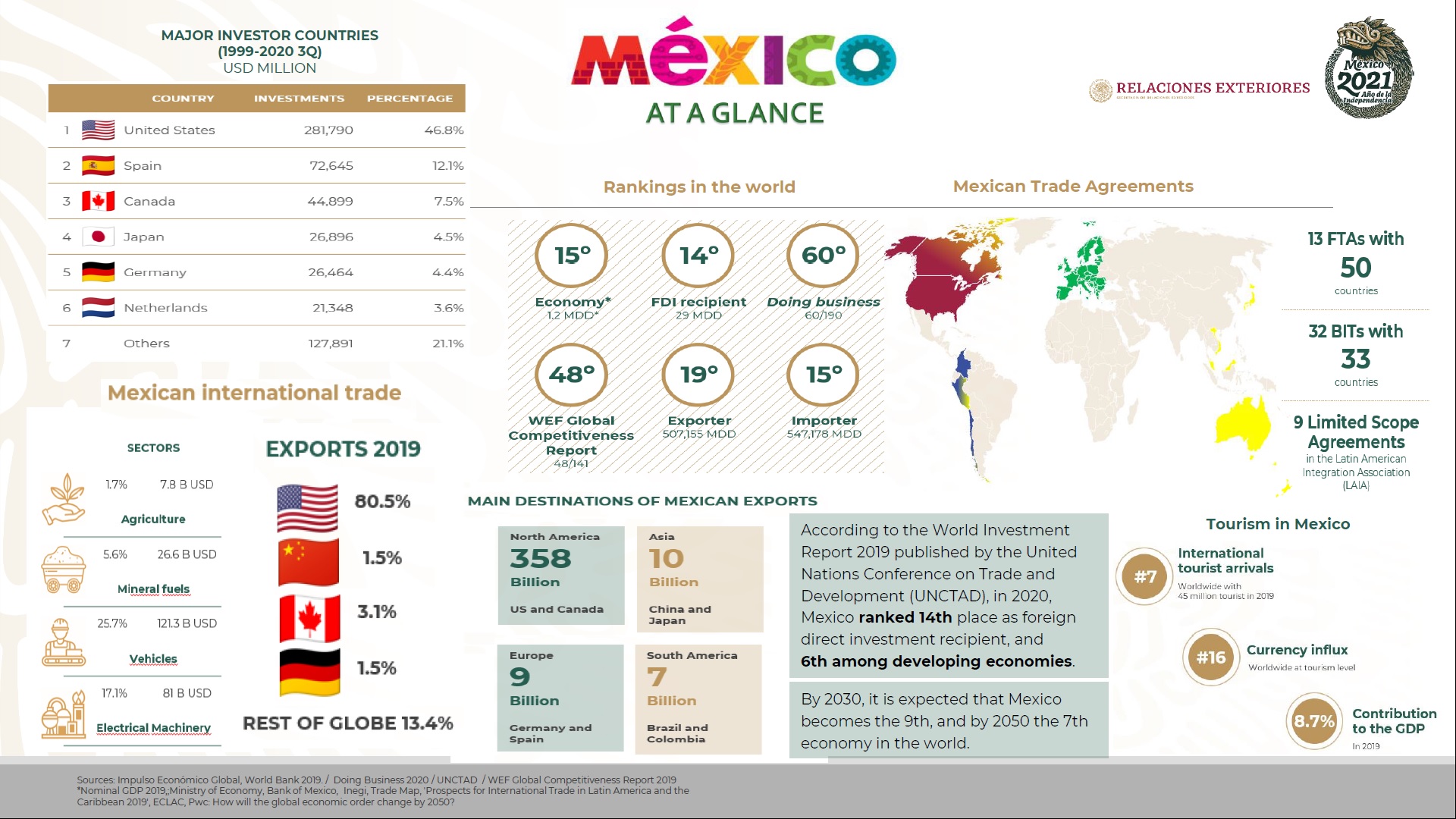1456x819 pixels.
Task: Click Europe's green region on the map
Action: click(x=1083, y=269)
